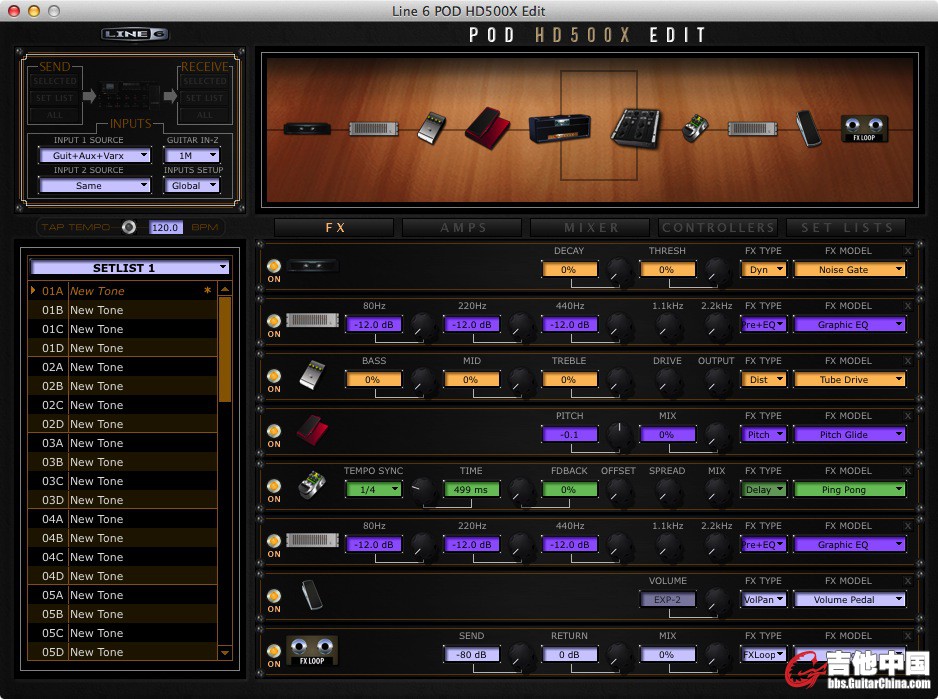Image resolution: width=938 pixels, height=699 pixels.
Task: Open the Pitch FX Type dropdown
Action: 764,435
